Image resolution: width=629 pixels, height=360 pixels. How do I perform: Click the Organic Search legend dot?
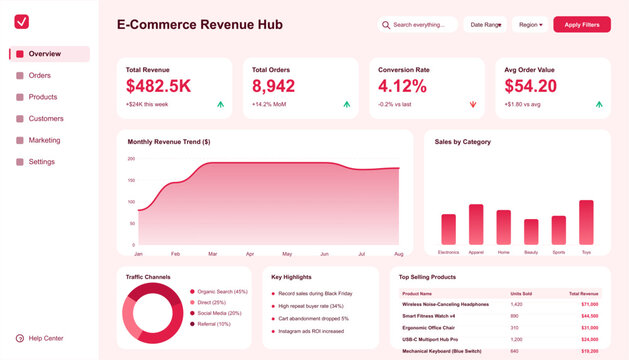point(192,292)
